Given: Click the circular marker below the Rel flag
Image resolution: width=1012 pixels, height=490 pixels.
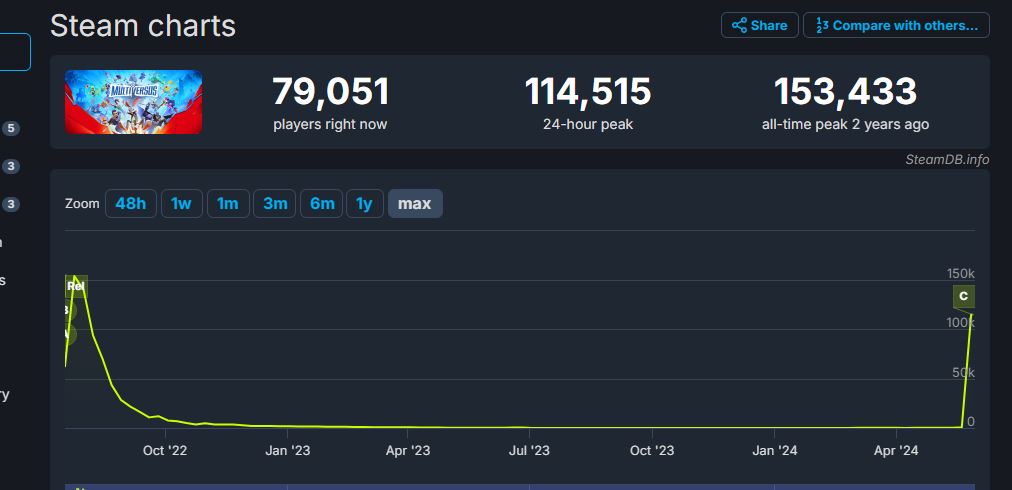Looking at the screenshot, I should pos(68,311).
